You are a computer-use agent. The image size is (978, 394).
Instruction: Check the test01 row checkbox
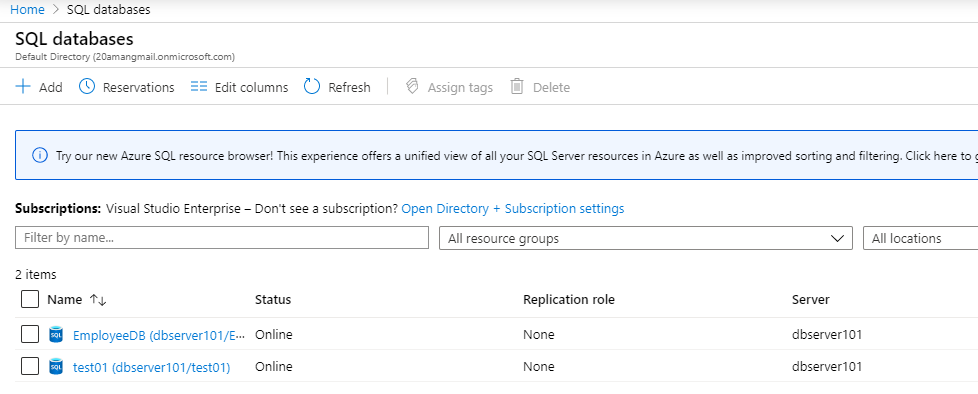(x=30, y=367)
